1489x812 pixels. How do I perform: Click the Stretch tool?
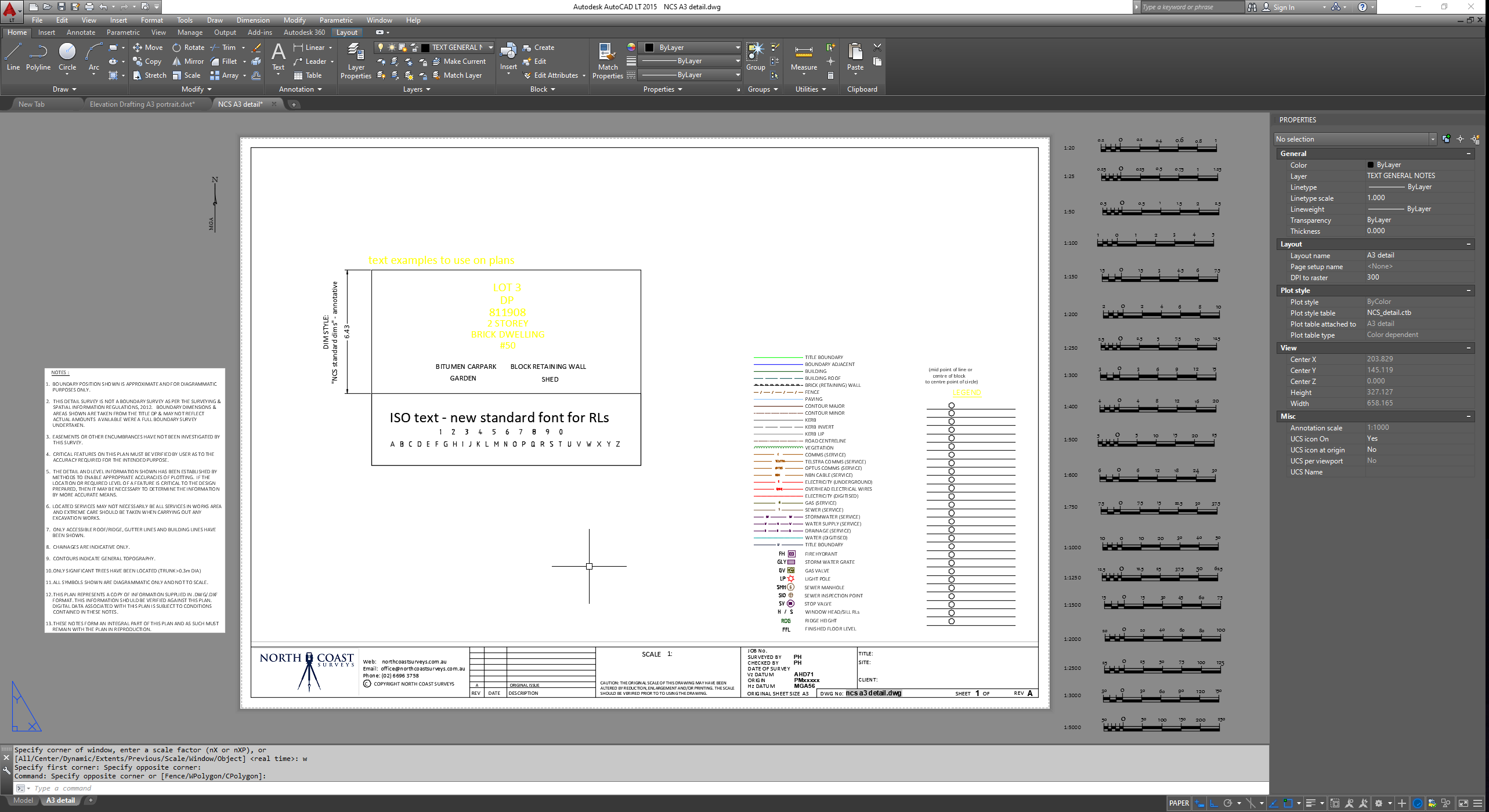(149, 75)
